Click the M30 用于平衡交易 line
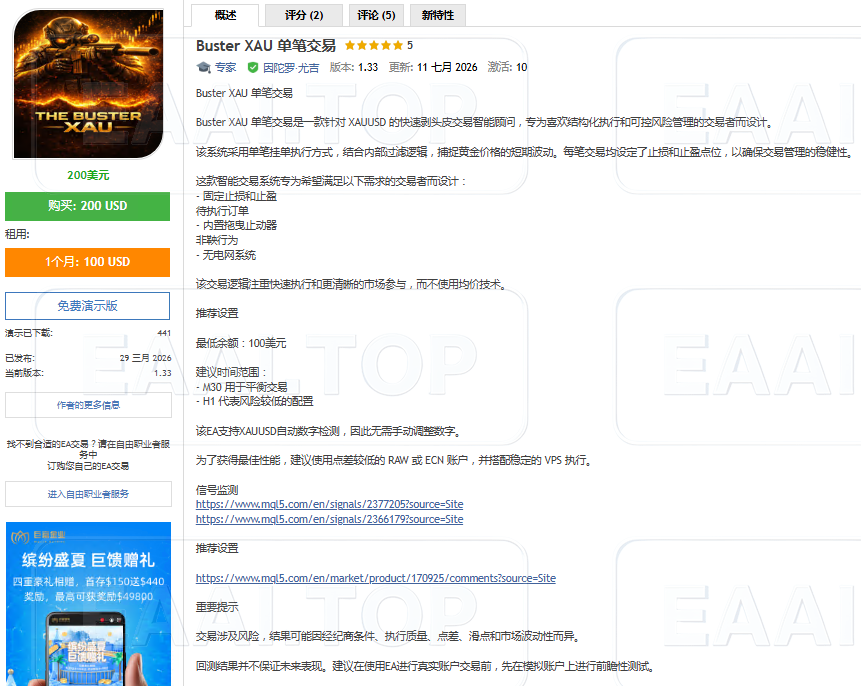This screenshot has height=686, width=861. [x=242, y=387]
